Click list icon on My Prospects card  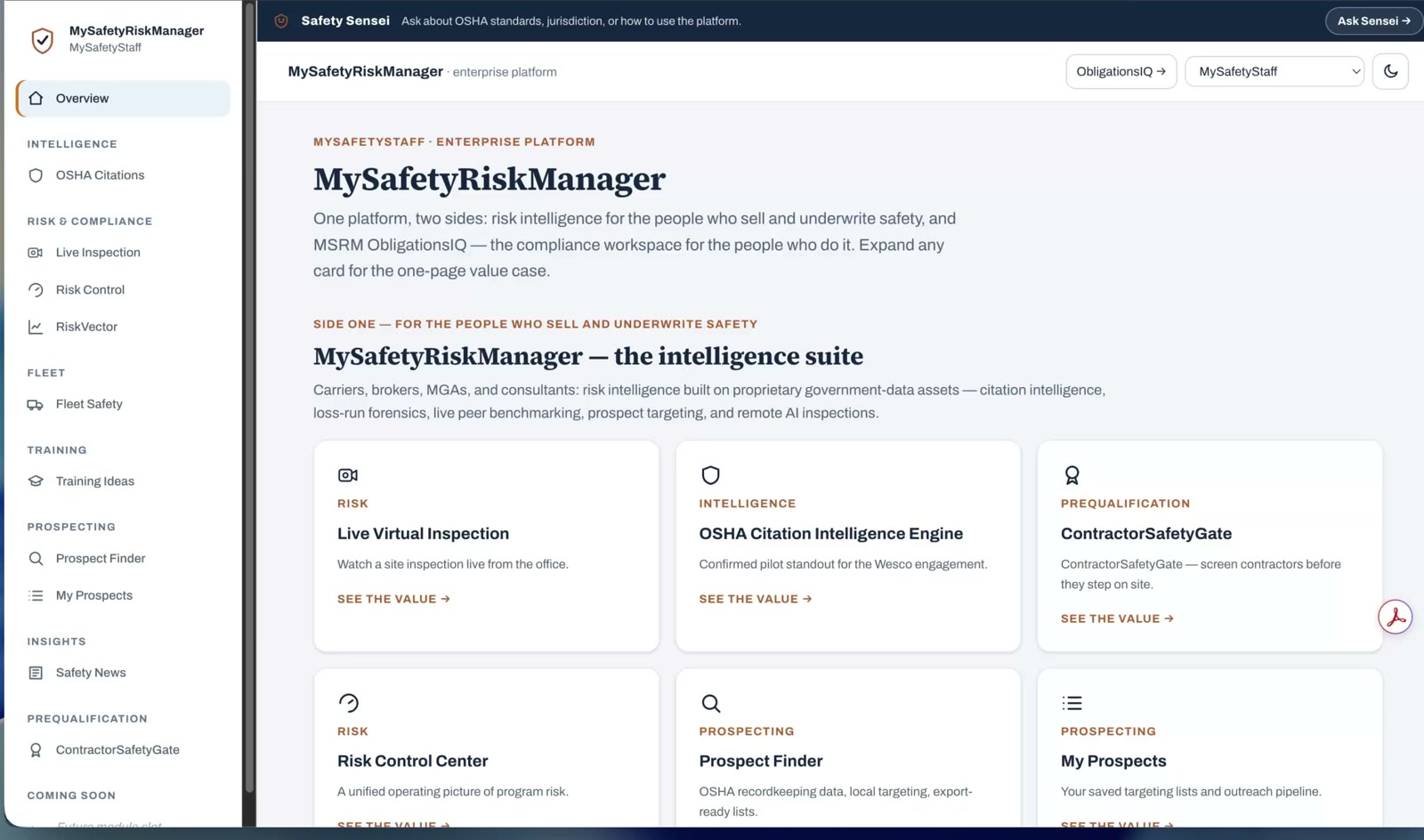click(x=1072, y=703)
